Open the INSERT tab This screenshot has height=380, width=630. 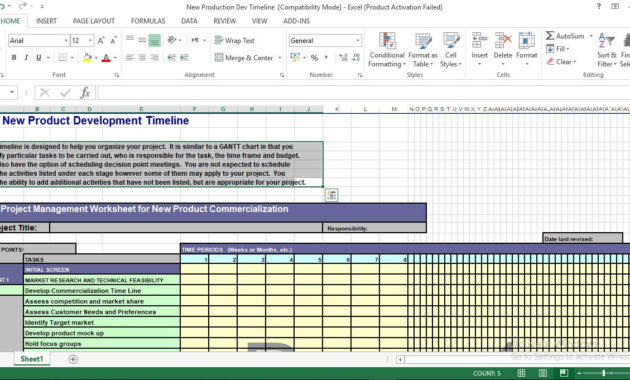coord(46,21)
